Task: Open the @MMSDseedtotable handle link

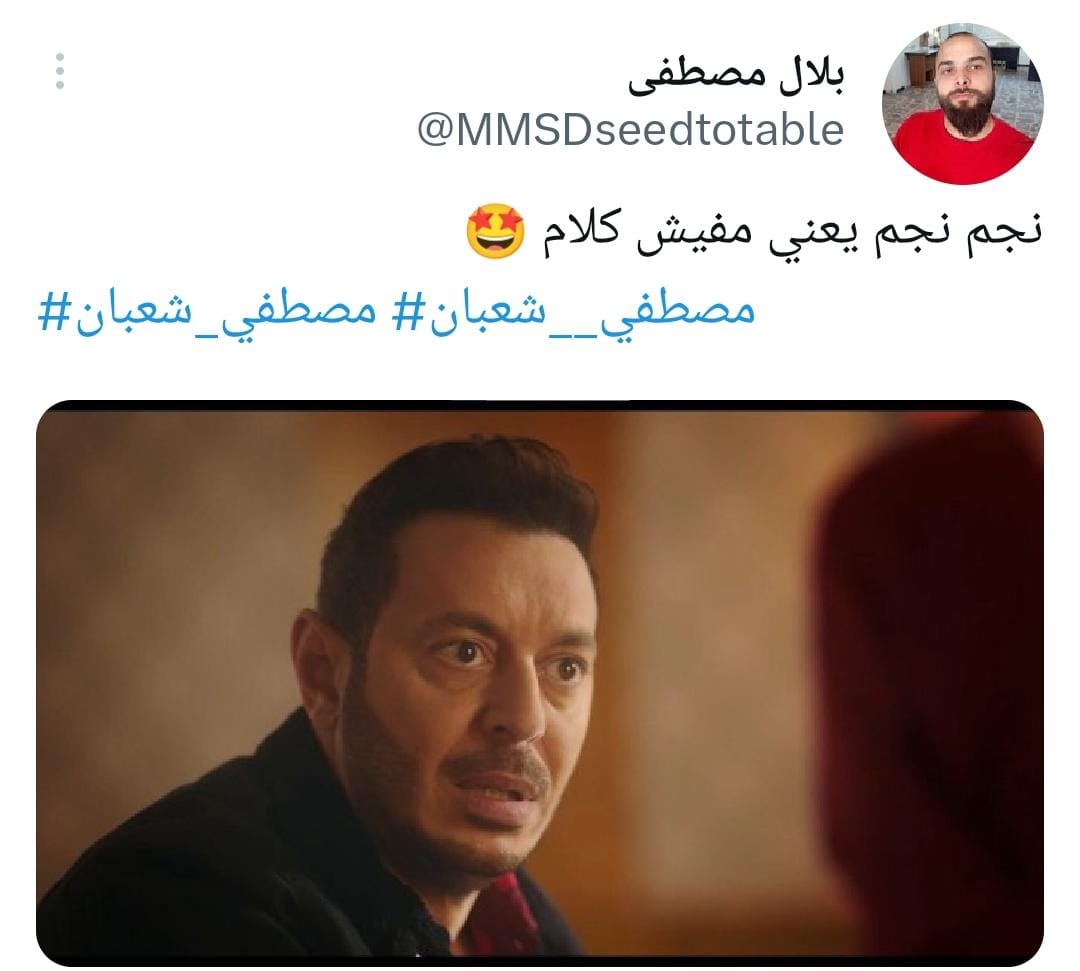Action: point(631,129)
